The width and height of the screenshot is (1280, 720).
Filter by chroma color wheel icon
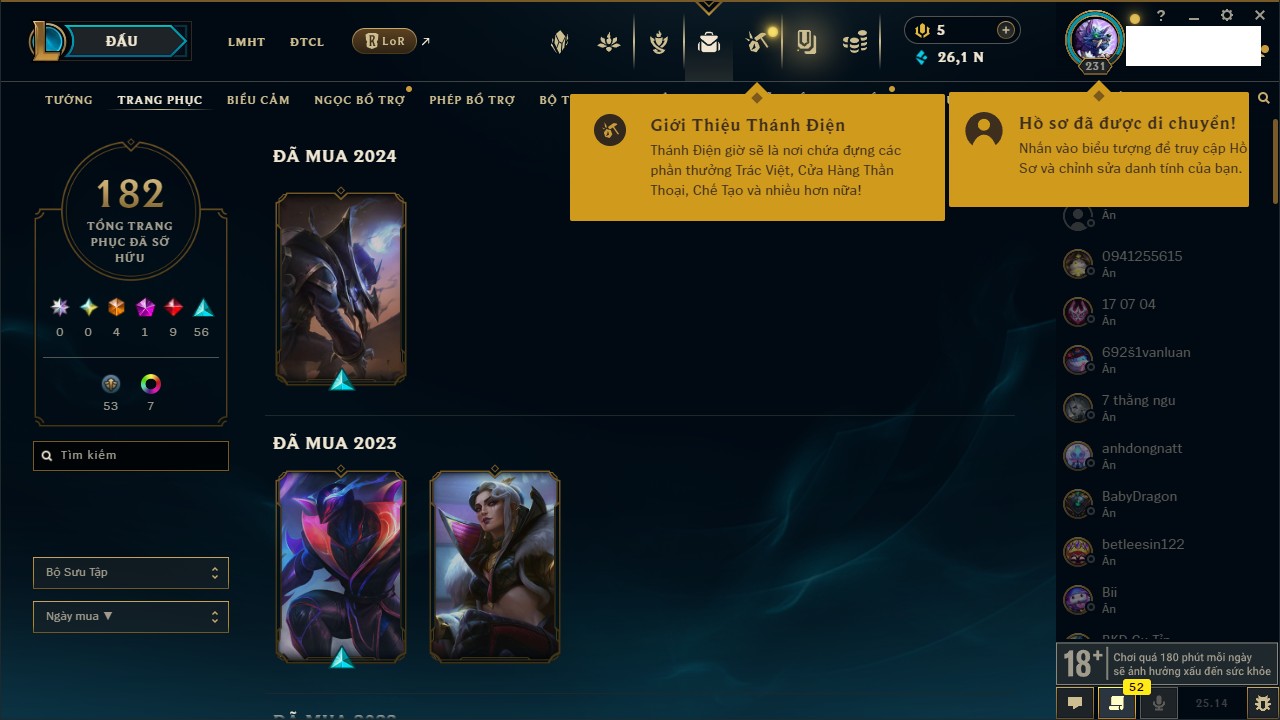coord(150,384)
